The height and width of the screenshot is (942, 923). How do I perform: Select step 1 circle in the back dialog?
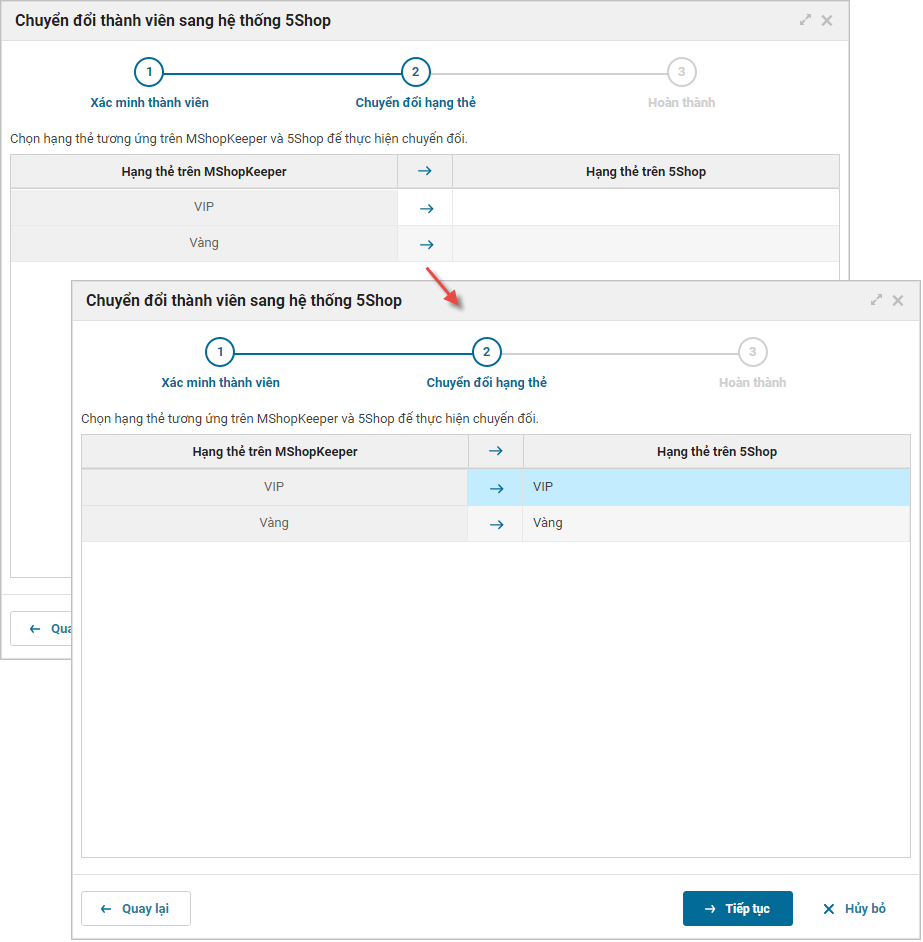coord(149,72)
